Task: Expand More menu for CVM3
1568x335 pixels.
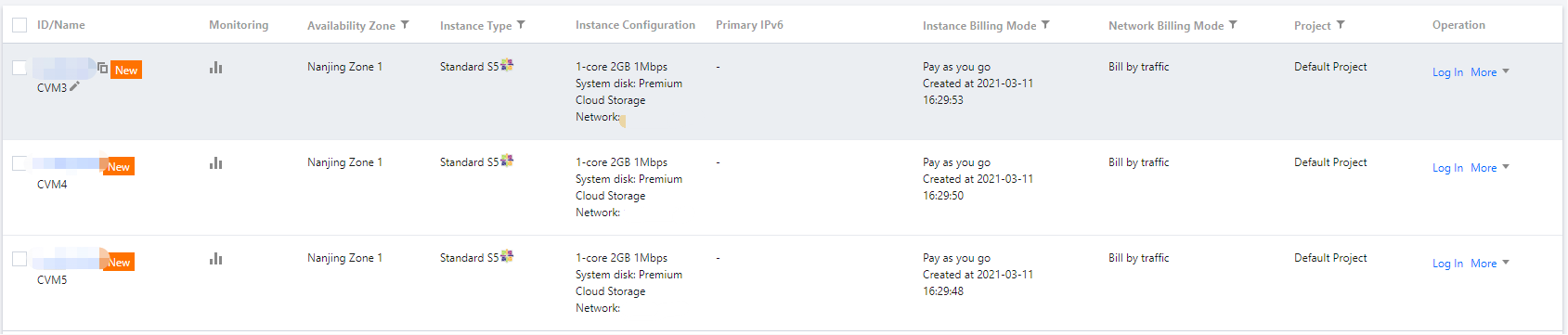Action: [x=1489, y=72]
